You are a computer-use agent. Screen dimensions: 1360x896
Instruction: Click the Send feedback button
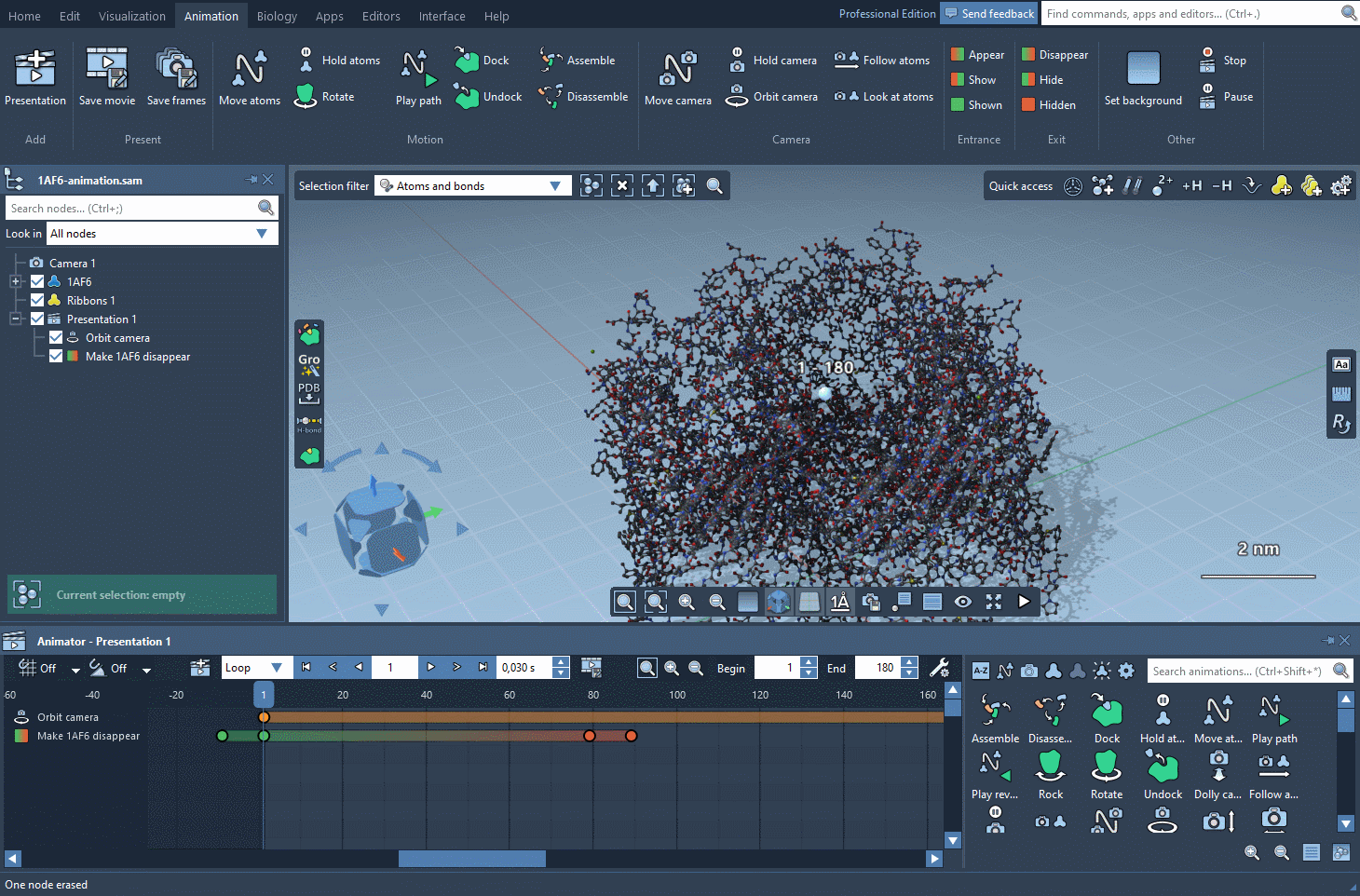click(x=989, y=13)
